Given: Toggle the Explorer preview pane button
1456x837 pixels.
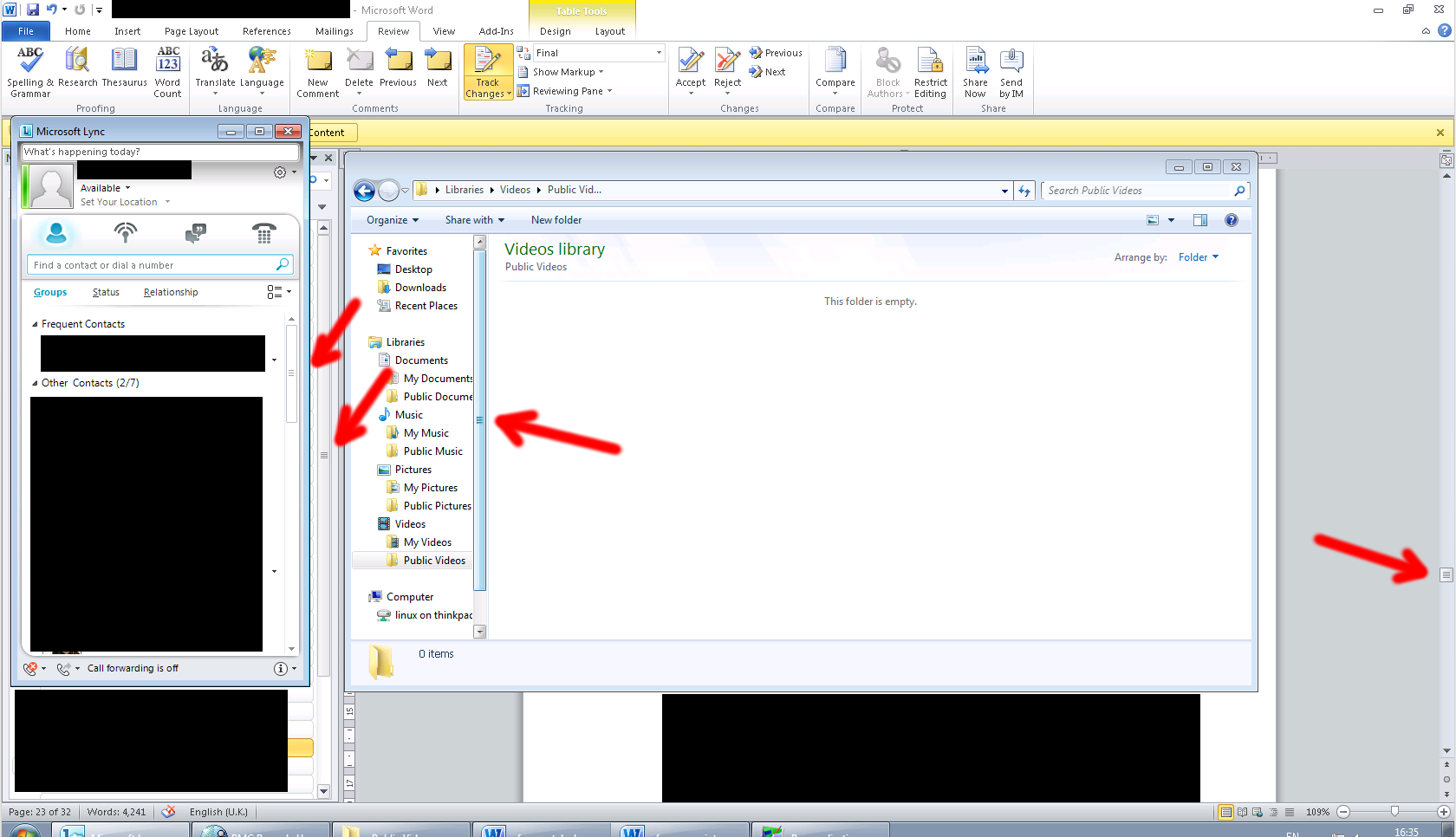Looking at the screenshot, I should click(x=1200, y=220).
